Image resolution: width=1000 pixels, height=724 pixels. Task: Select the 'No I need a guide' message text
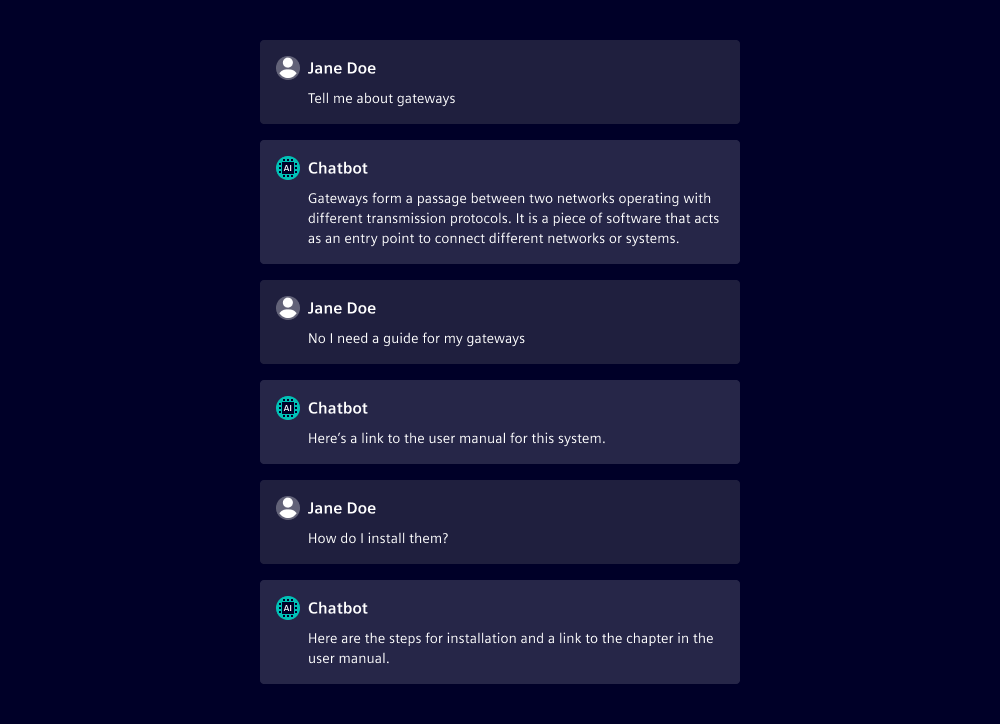tap(416, 338)
